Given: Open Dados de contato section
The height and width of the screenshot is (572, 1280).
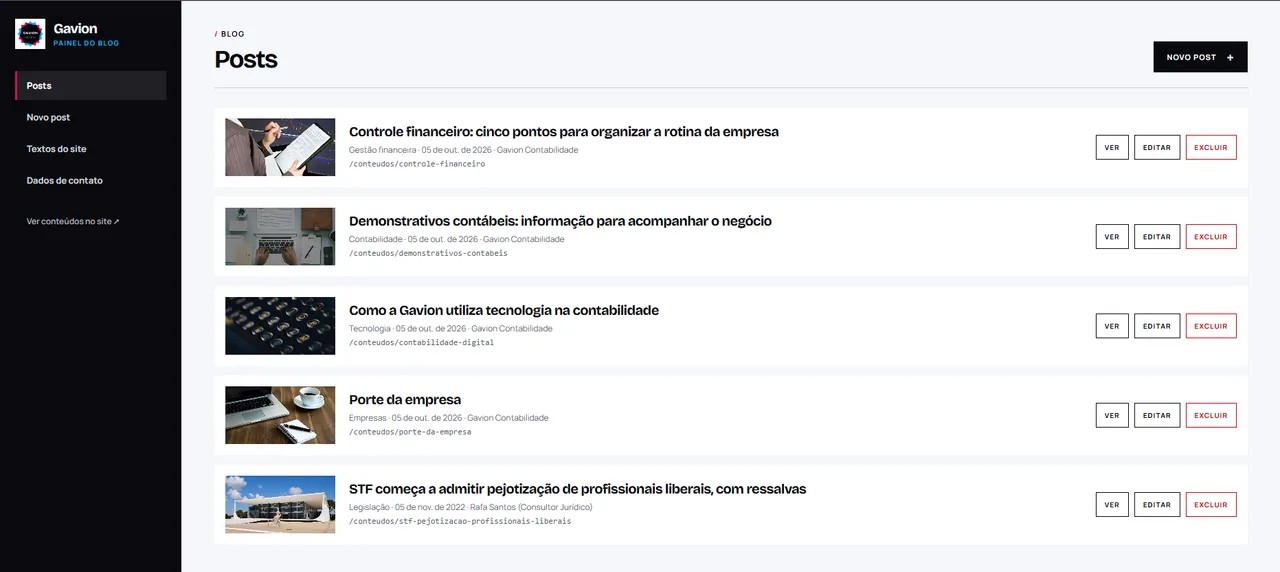Looking at the screenshot, I should tap(64, 181).
